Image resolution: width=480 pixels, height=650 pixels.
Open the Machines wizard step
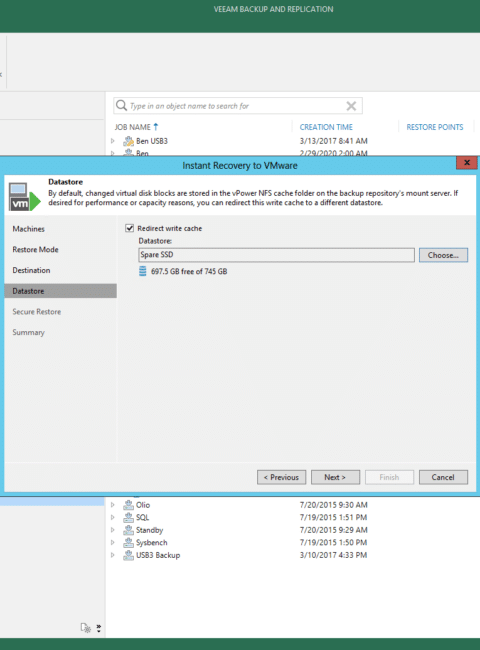tap(28, 229)
